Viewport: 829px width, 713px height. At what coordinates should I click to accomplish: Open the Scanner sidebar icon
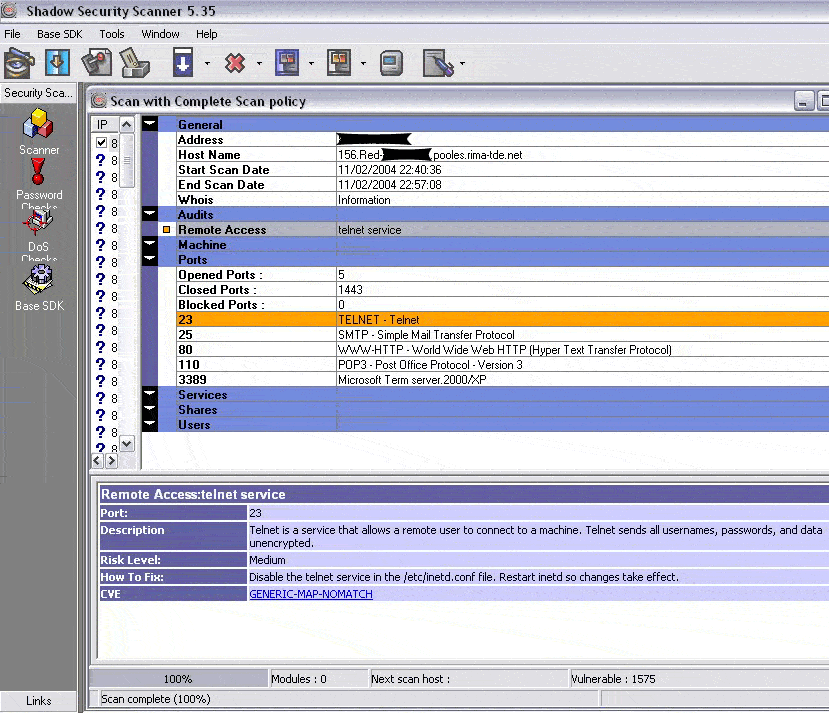(39, 132)
